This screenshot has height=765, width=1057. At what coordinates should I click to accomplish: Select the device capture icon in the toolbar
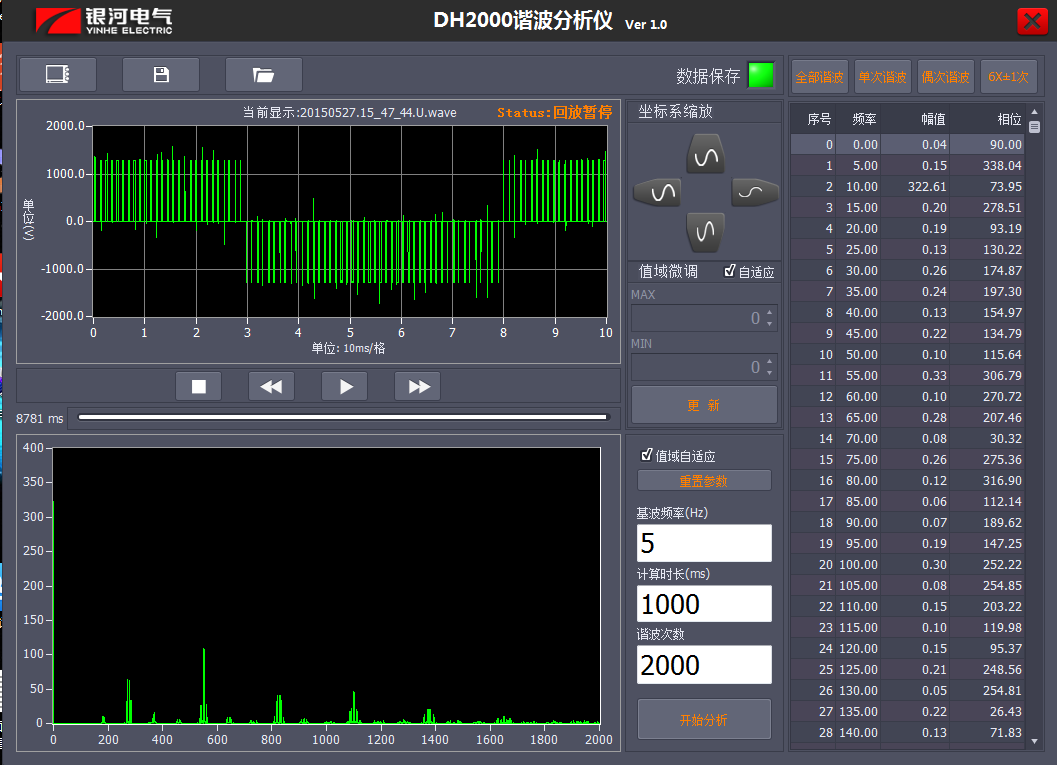tap(57, 74)
